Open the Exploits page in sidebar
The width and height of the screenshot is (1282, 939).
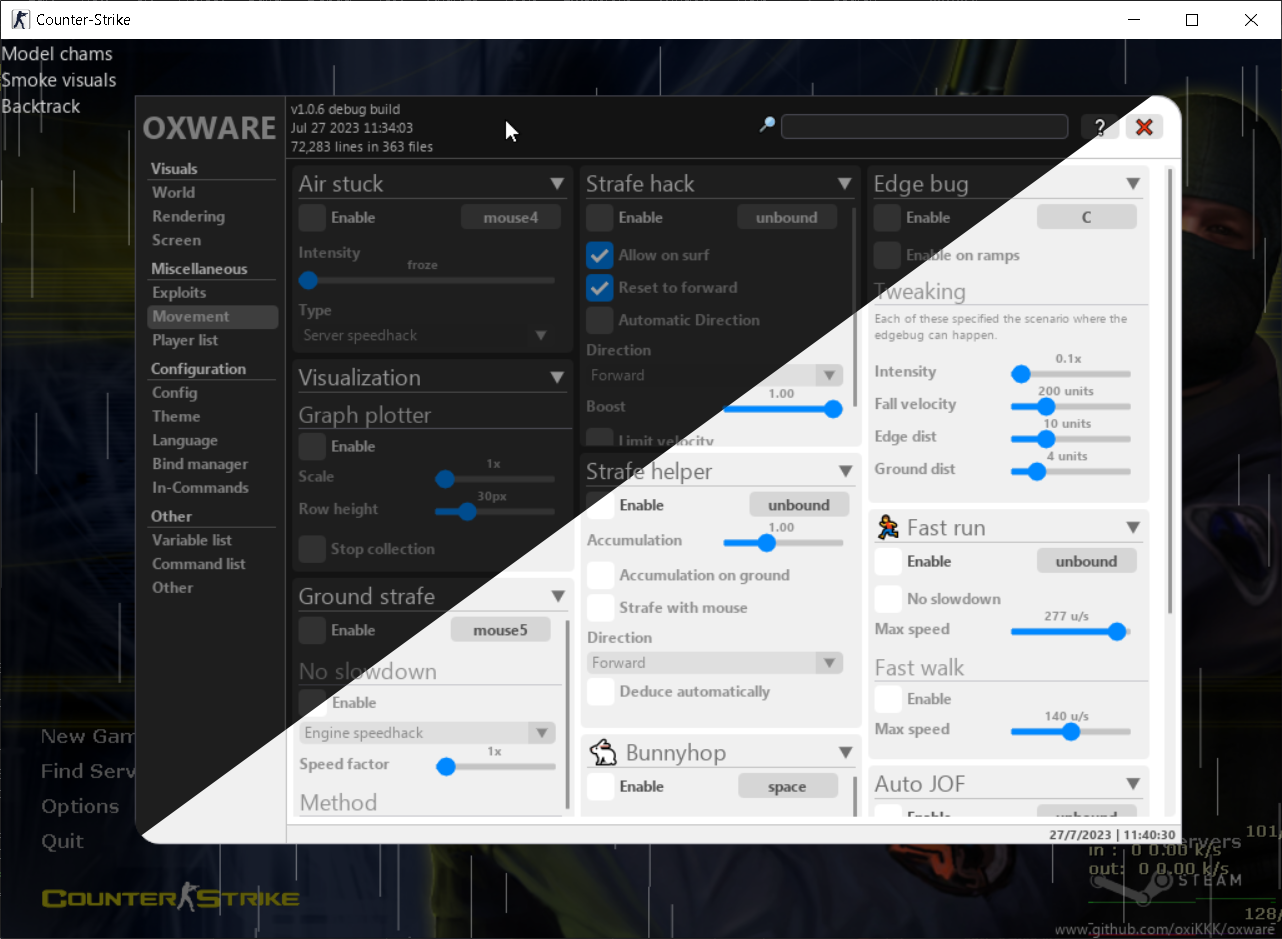179,293
